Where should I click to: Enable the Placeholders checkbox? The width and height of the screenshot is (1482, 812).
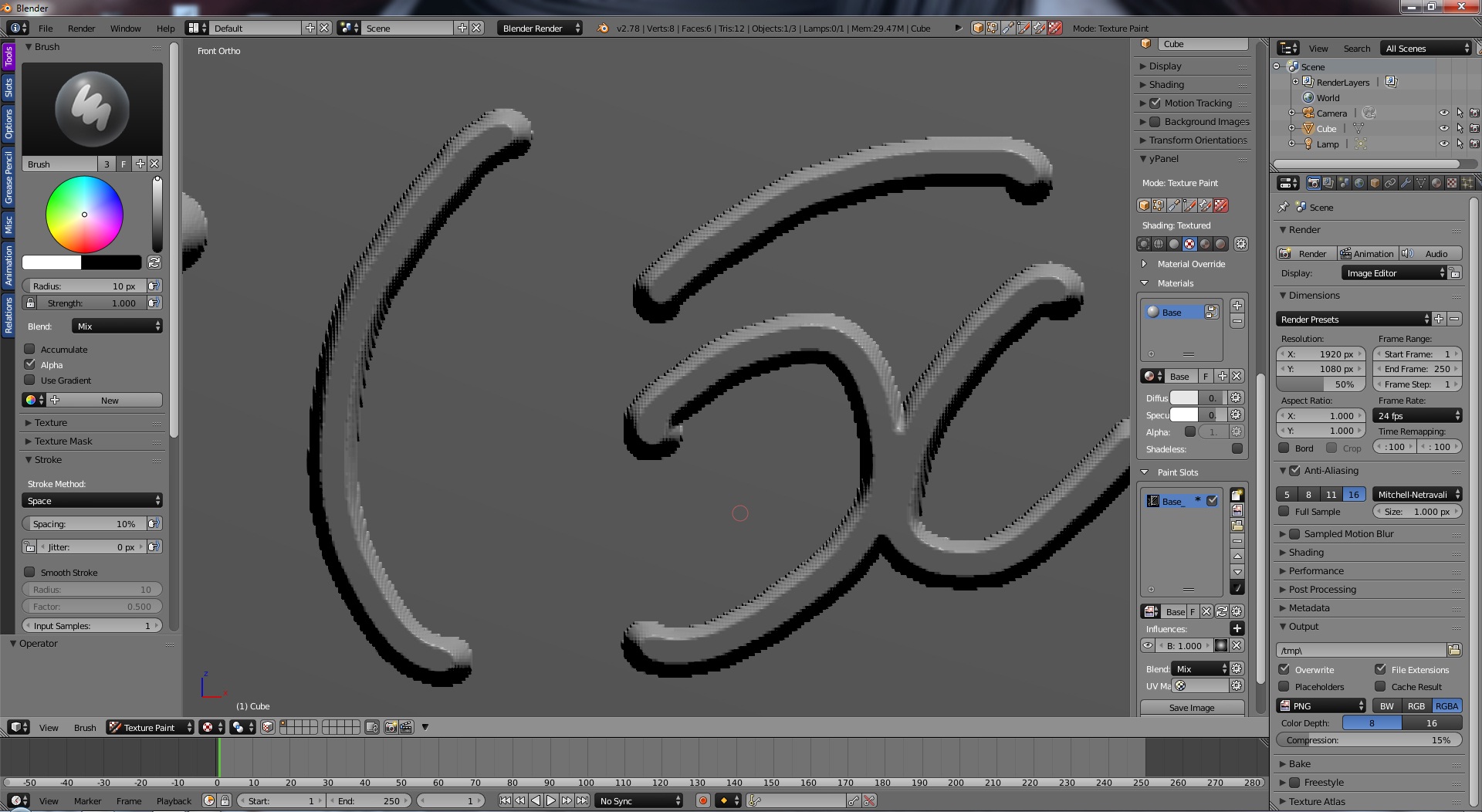coord(1284,686)
